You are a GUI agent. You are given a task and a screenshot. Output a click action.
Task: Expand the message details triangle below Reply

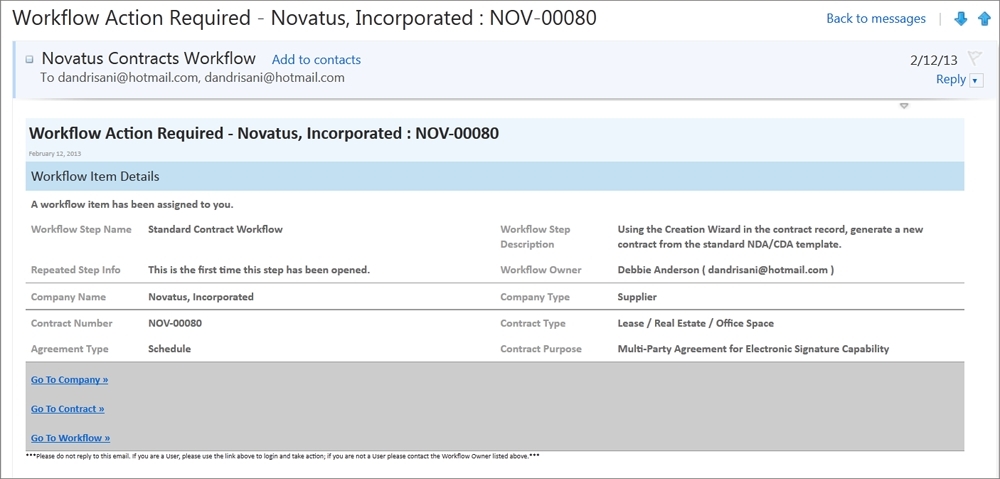(x=904, y=106)
